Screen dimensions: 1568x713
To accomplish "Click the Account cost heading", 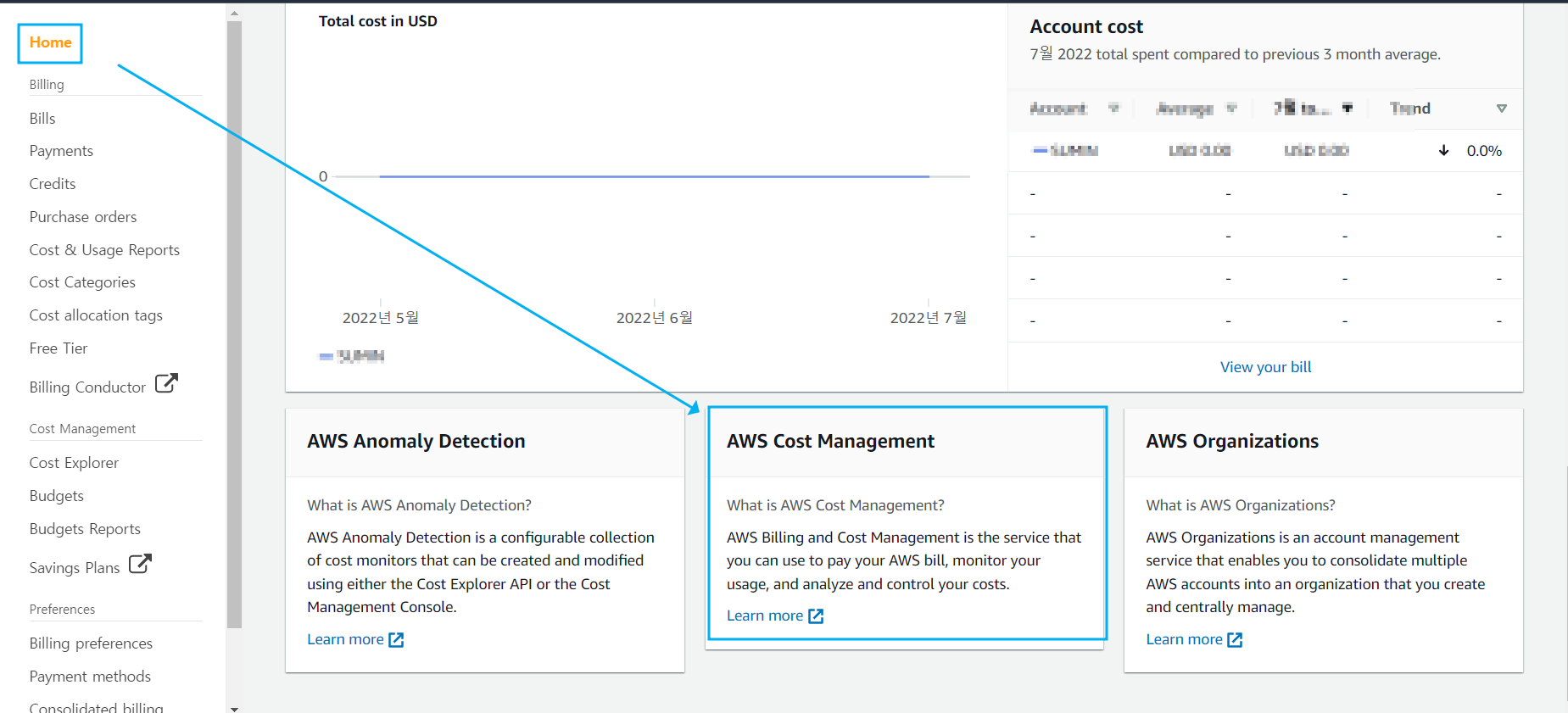I will click(x=1086, y=27).
